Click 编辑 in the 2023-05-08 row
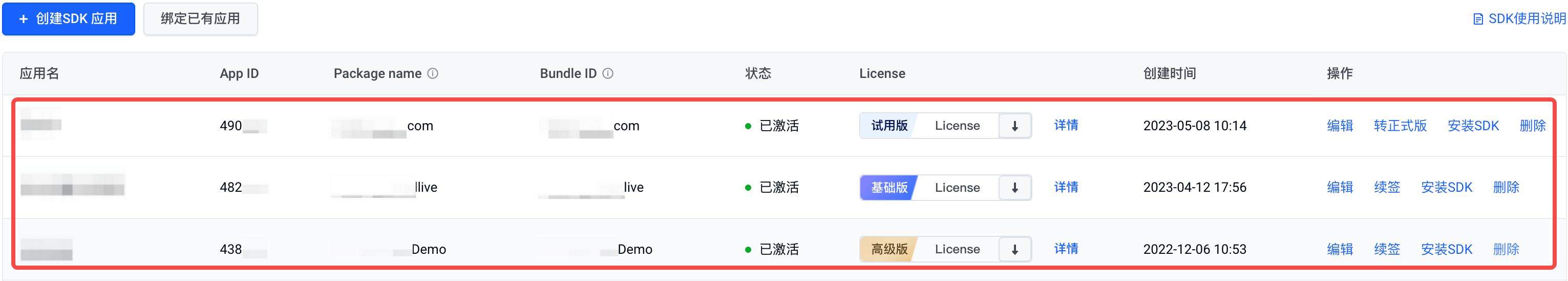This screenshot has height=281, width=1568. [1340, 126]
